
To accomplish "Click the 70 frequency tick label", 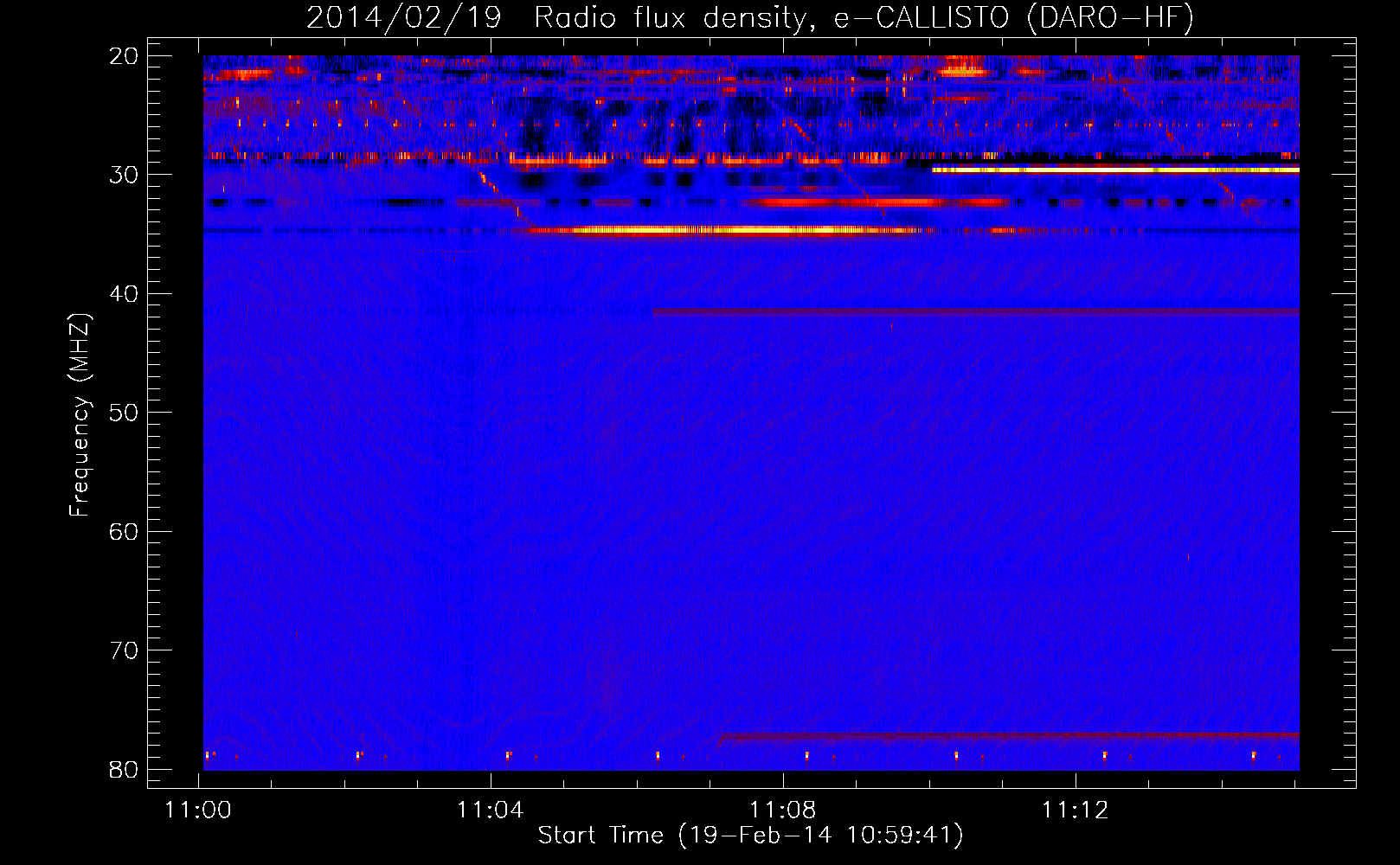I will point(125,650).
